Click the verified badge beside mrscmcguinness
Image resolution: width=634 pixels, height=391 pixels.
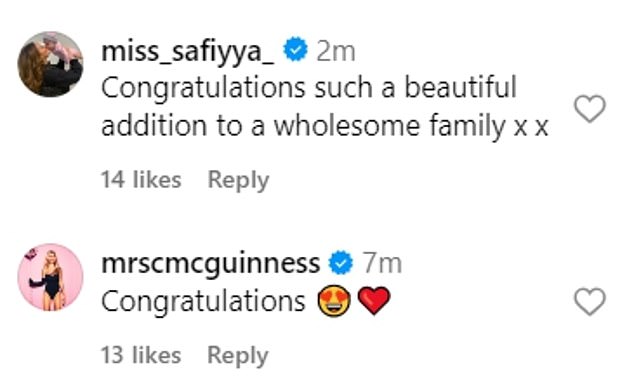340,262
